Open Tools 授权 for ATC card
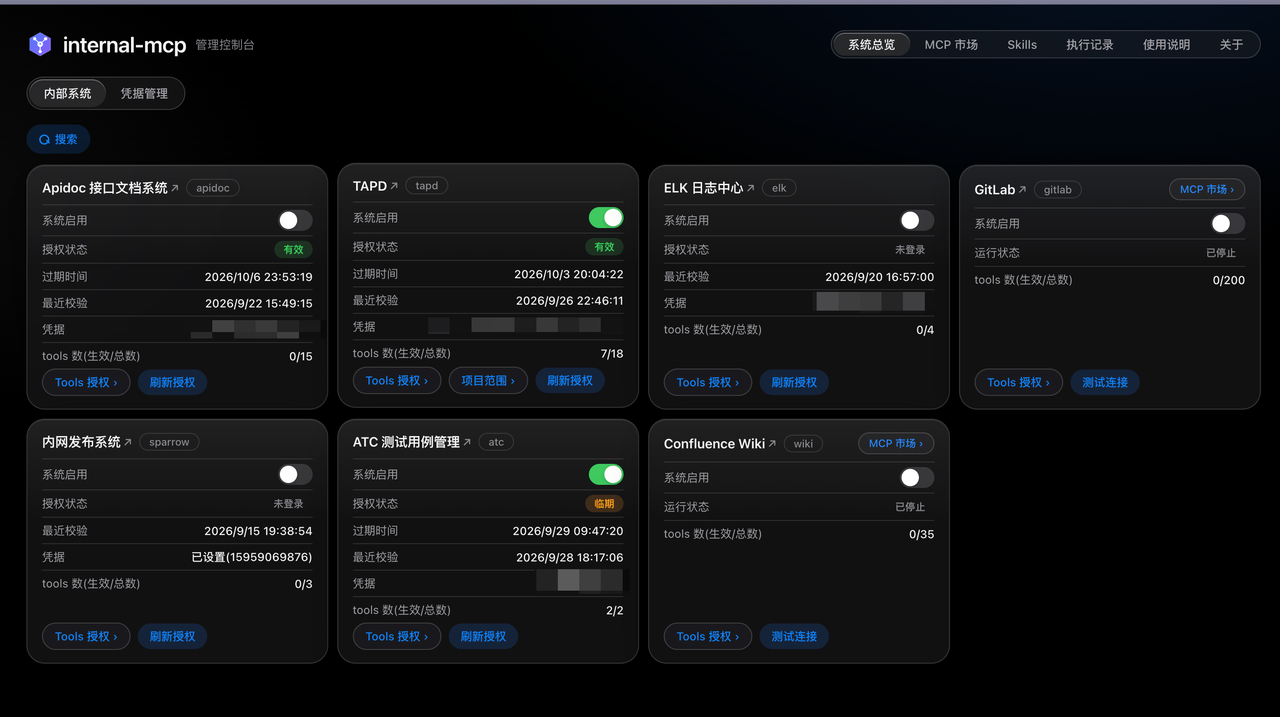1280x717 pixels. point(397,636)
